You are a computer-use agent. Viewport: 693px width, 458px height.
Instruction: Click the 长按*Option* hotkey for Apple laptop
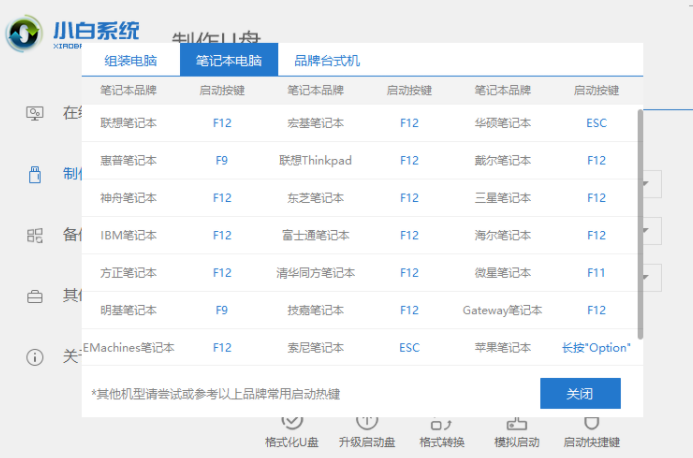click(x=596, y=348)
